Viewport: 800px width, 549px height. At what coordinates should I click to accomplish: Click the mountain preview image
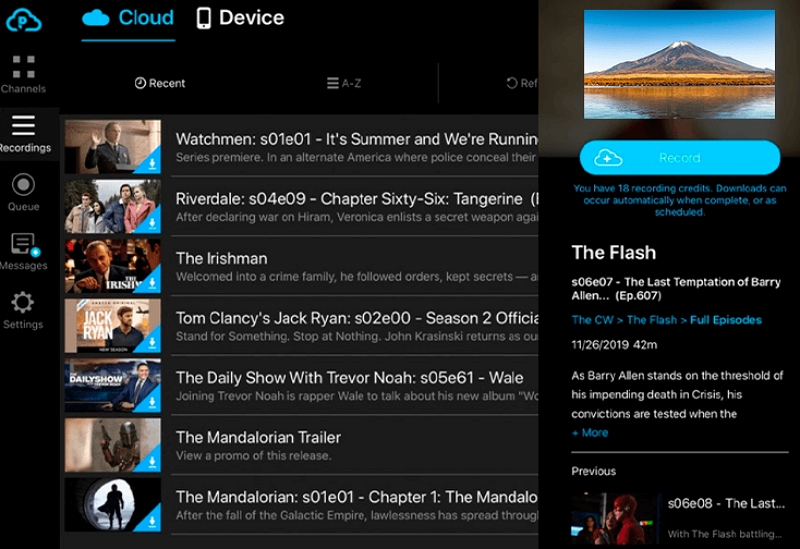pos(679,64)
